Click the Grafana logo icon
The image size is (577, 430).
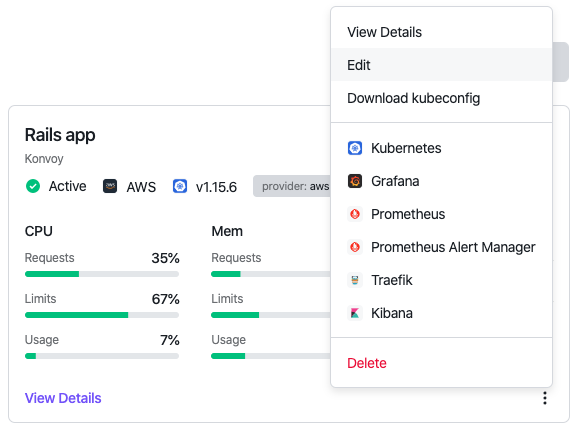tap(355, 181)
